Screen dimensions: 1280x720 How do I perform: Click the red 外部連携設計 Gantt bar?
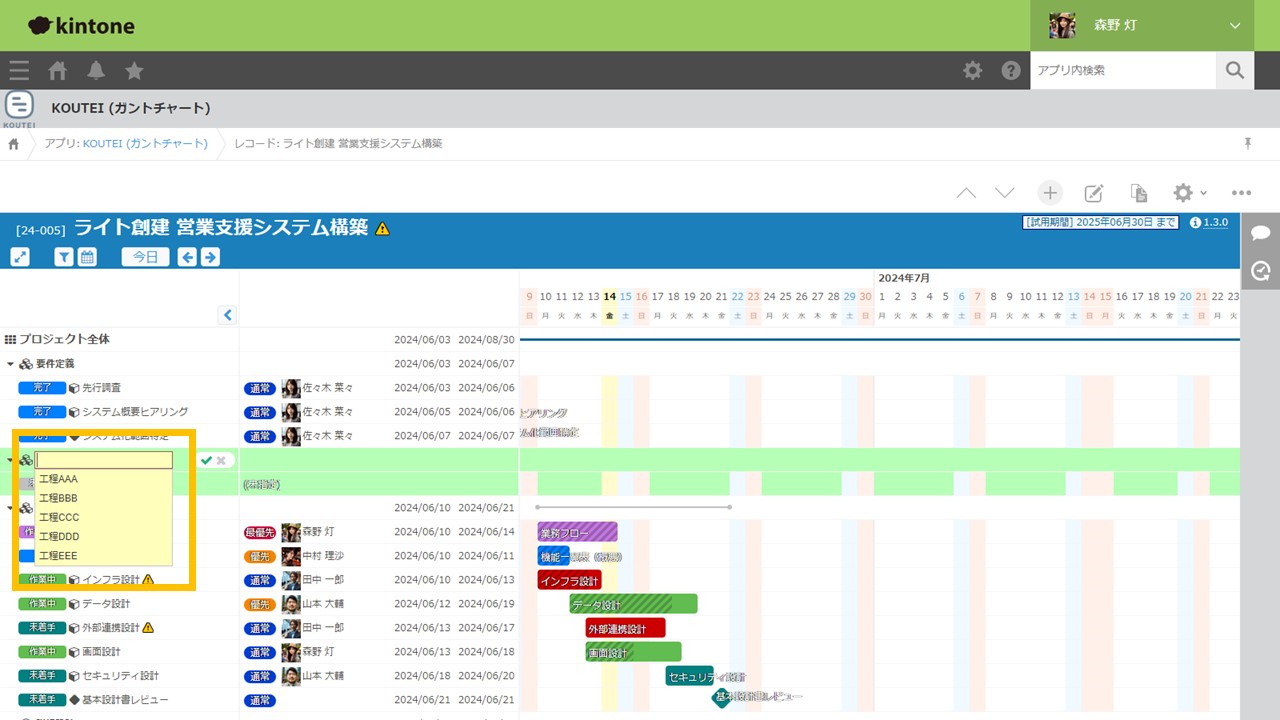coord(625,628)
